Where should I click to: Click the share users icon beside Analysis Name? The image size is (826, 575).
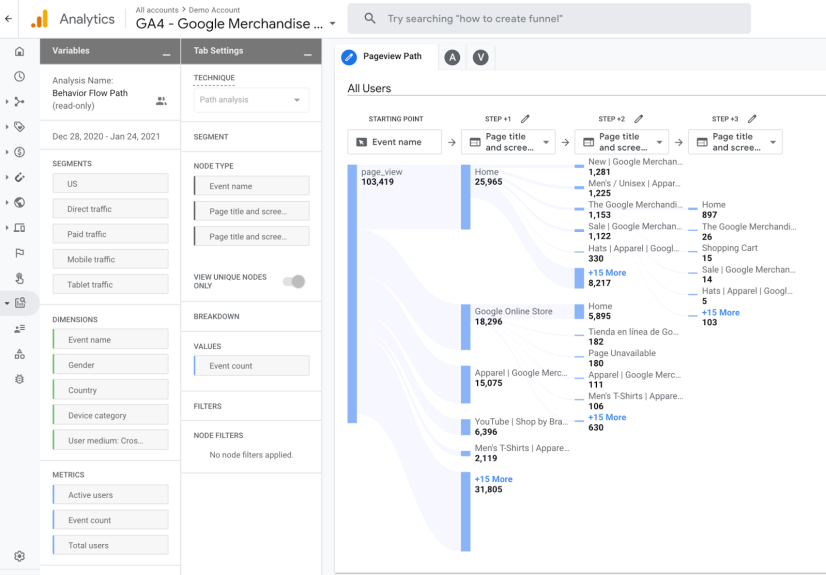tap(161, 101)
